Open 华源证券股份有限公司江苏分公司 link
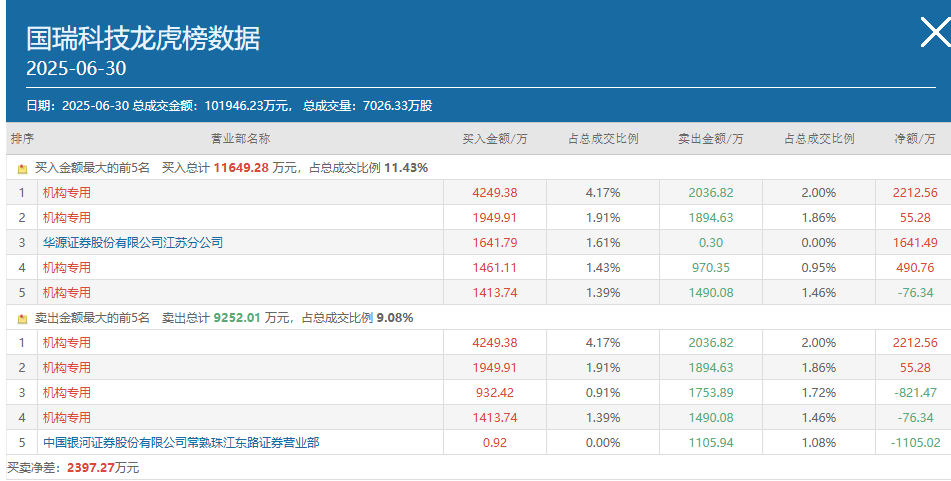The width and height of the screenshot is (951, 481). (133, 242)
